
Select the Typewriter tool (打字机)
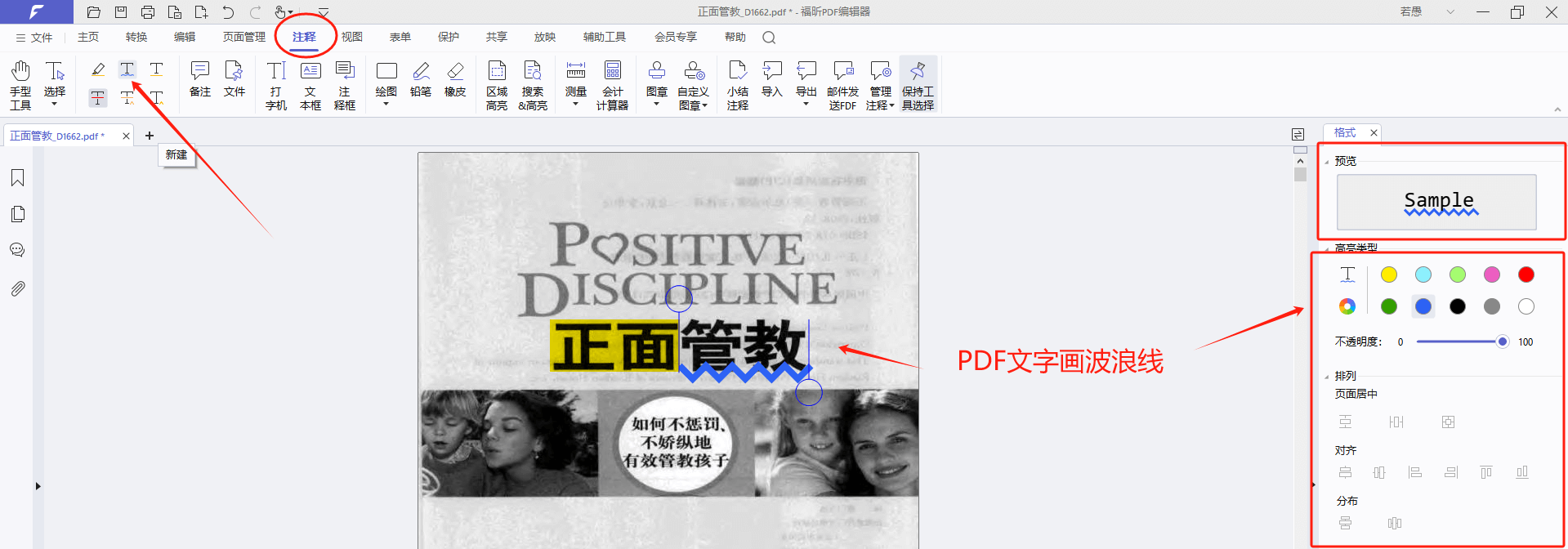[x=276, y=85]
